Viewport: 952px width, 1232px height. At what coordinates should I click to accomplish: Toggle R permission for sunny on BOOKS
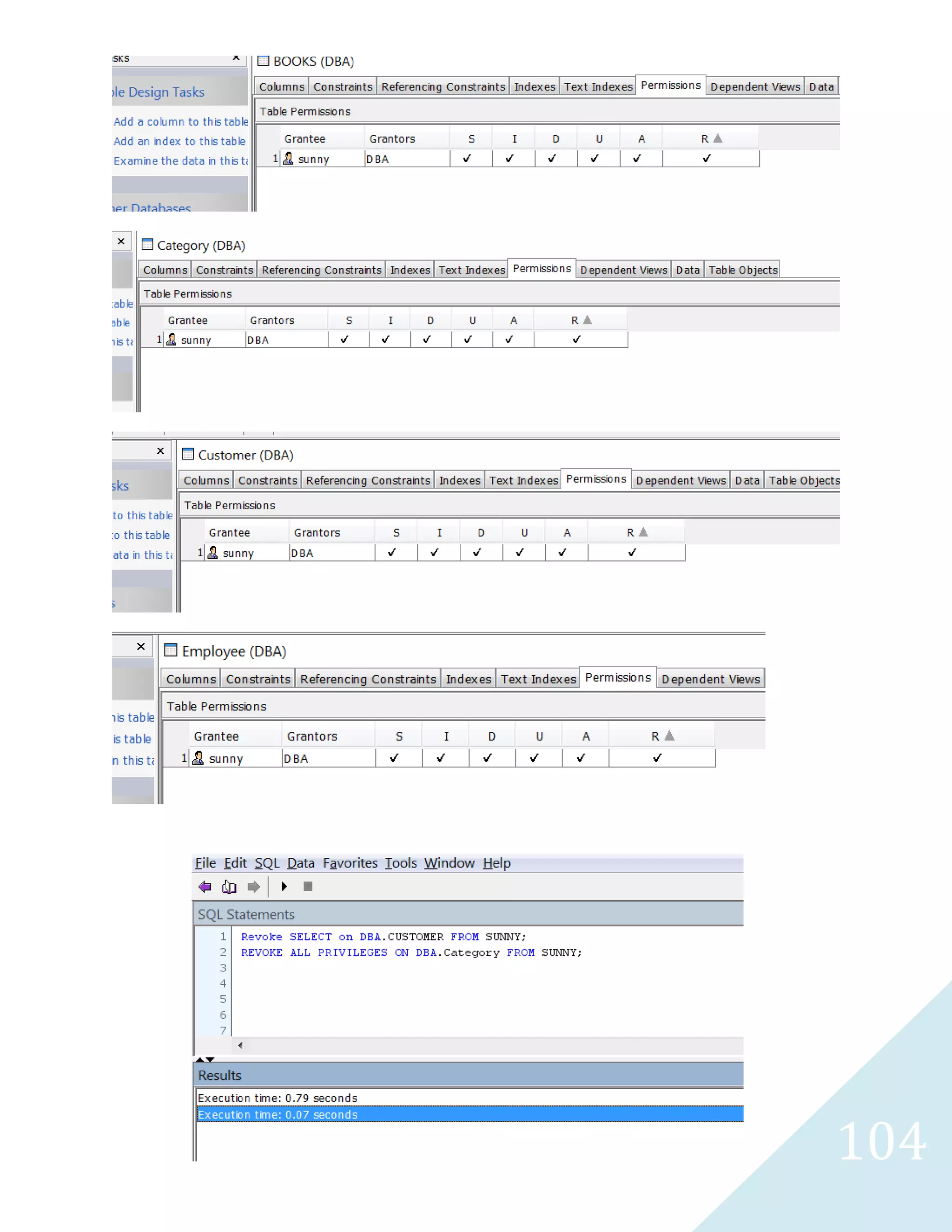707,159
